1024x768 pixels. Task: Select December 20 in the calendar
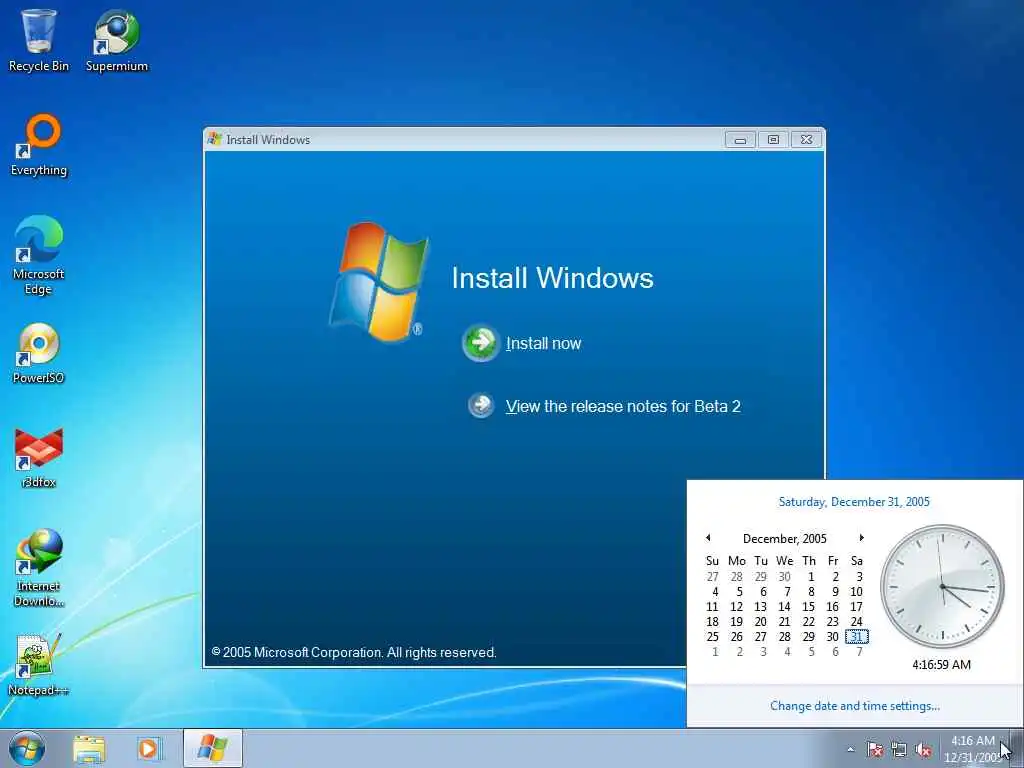coord(761,622)
